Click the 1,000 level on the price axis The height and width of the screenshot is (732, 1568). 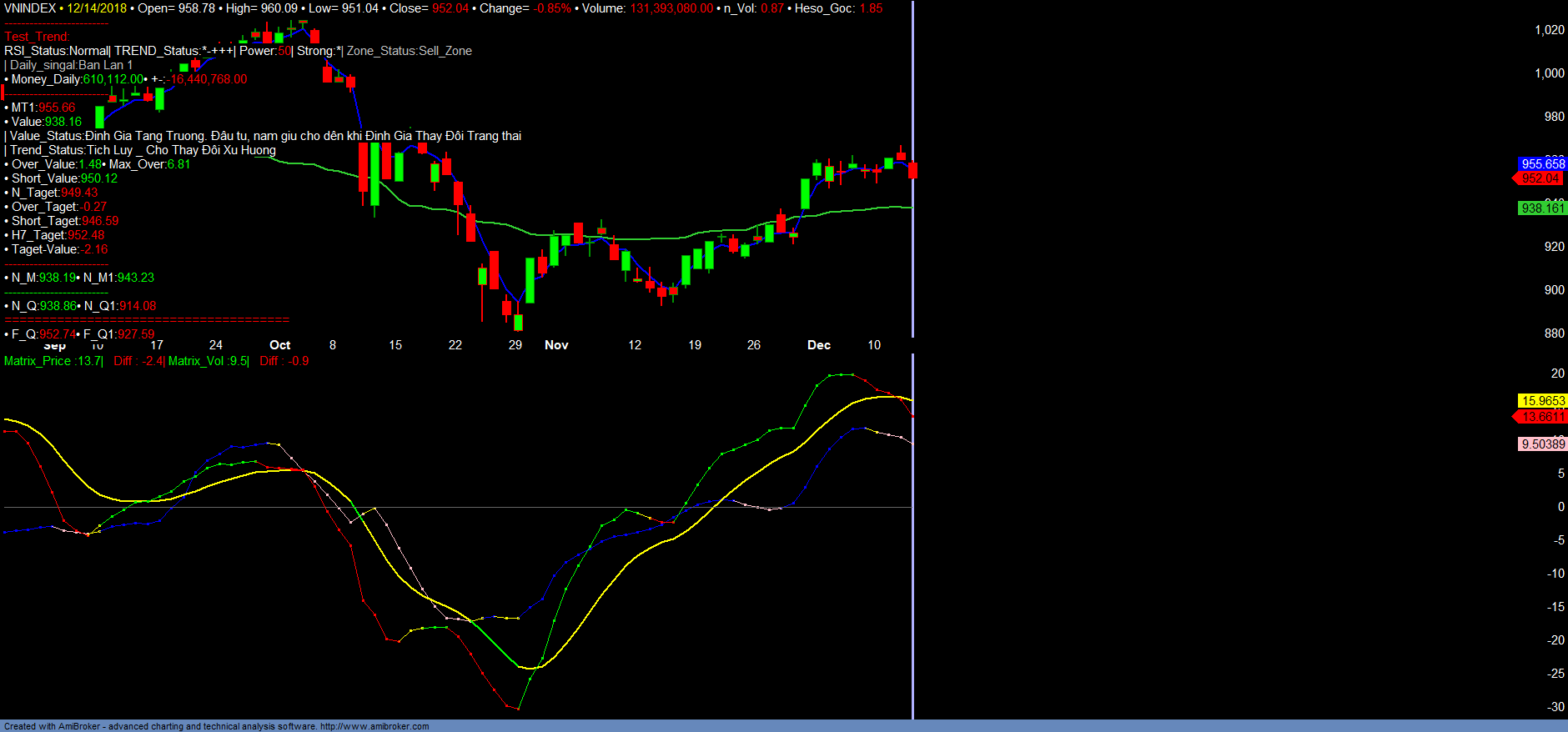point(1549,73)
